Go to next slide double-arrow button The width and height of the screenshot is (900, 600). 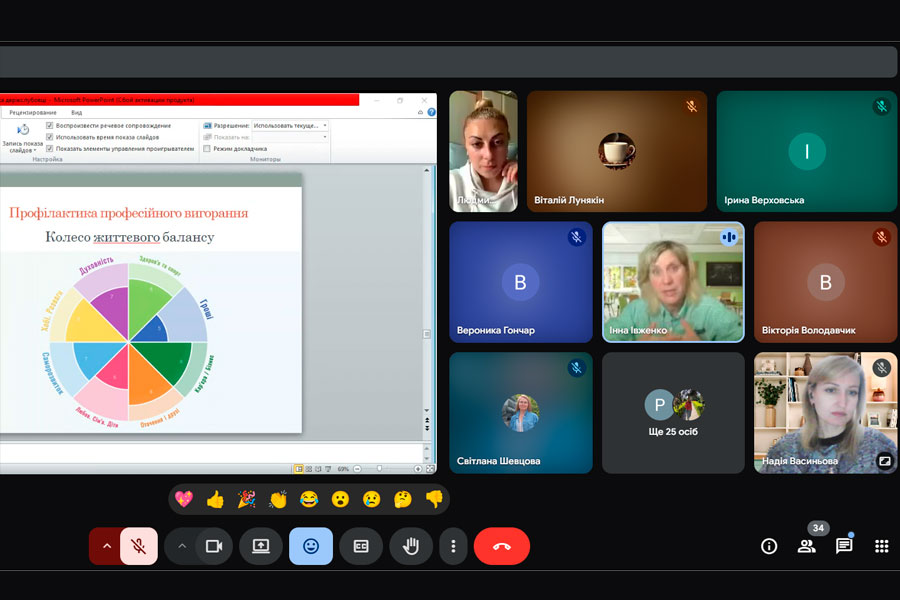[x=426, y=428]
